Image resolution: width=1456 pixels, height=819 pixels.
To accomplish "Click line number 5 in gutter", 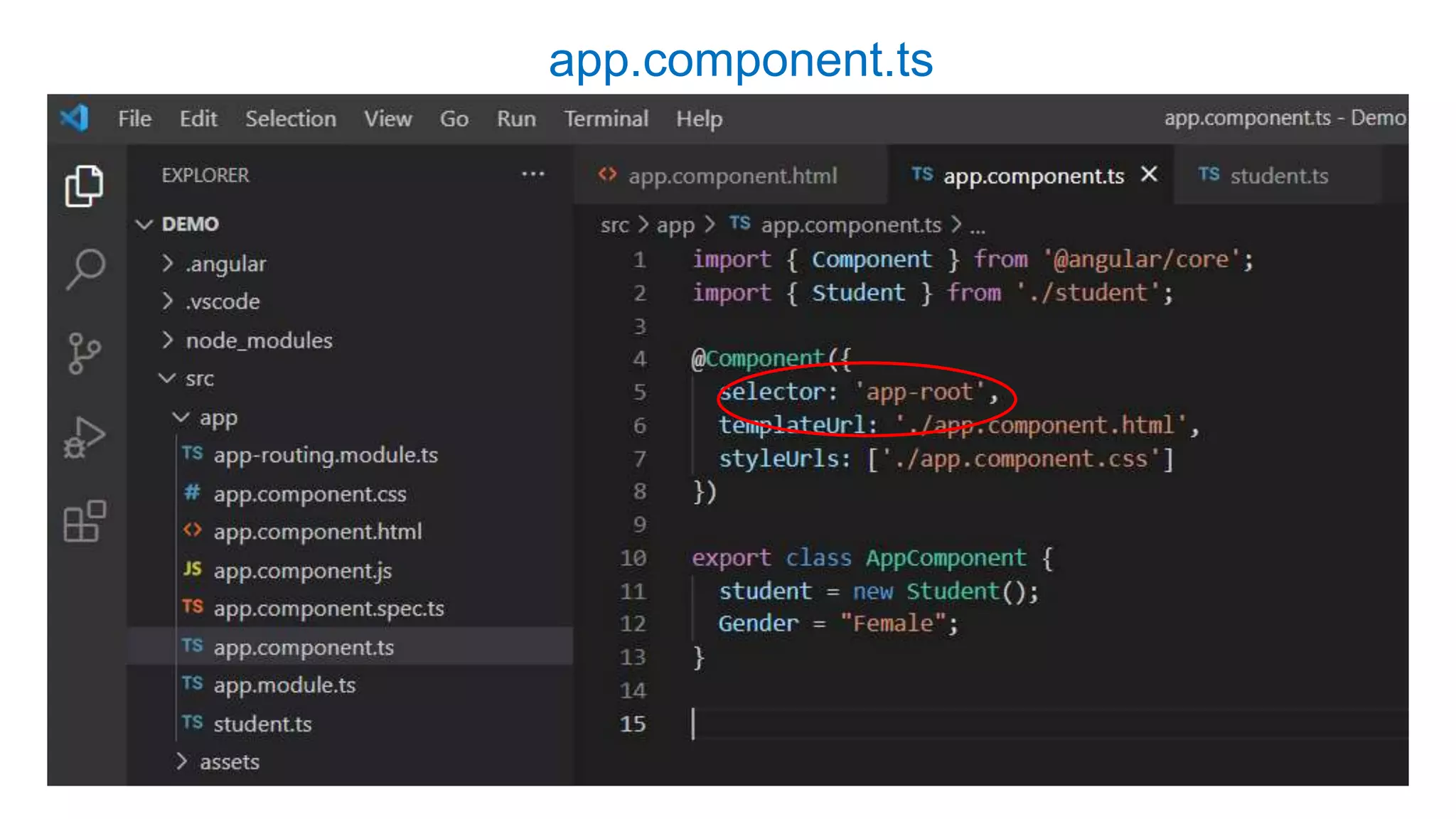I will click(x=640, y=392).
